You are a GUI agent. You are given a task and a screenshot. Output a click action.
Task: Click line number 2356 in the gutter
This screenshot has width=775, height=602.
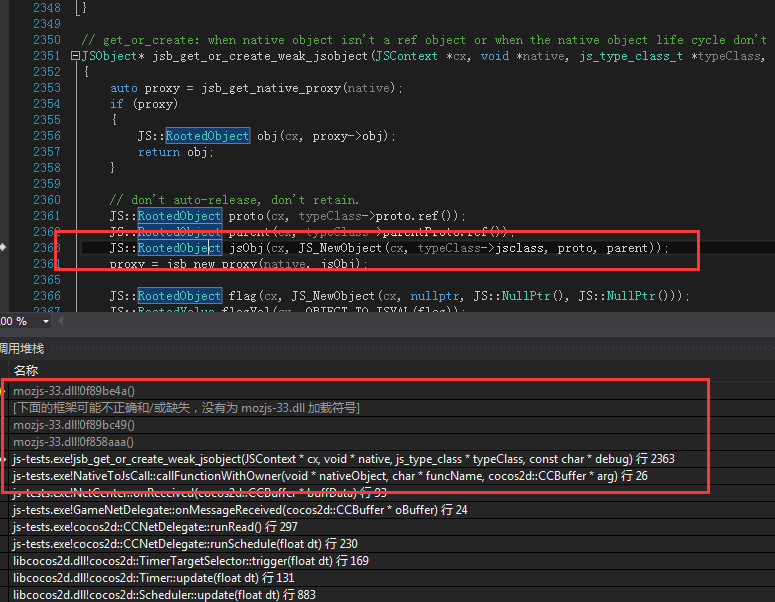click(47, 136)
